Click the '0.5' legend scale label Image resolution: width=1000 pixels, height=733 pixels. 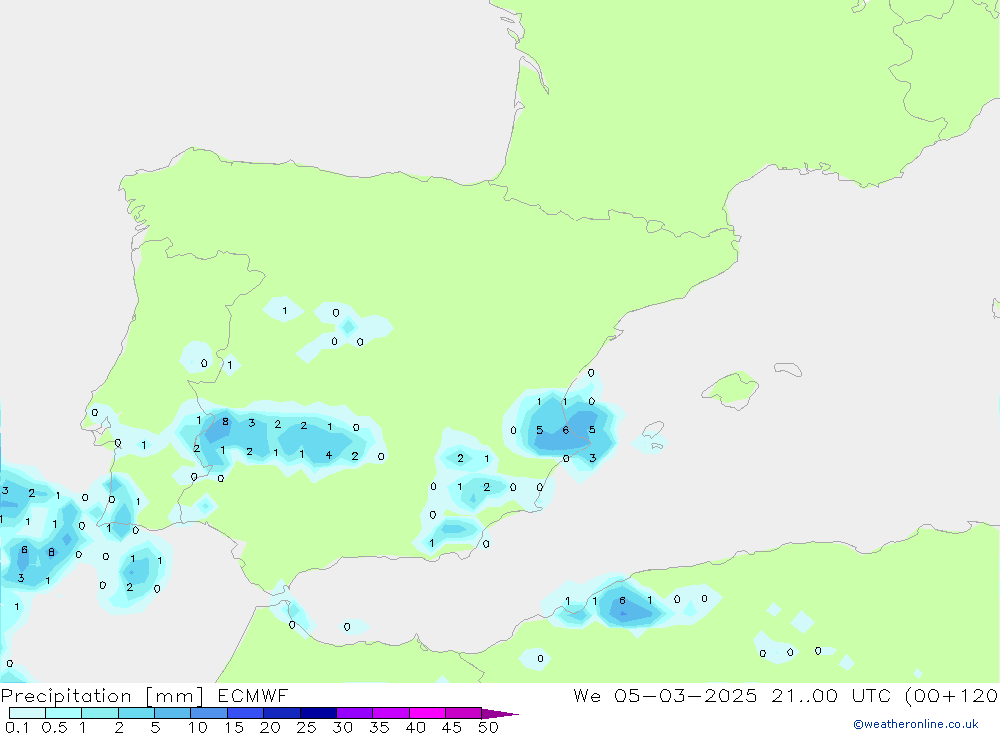tap(54, 727)
